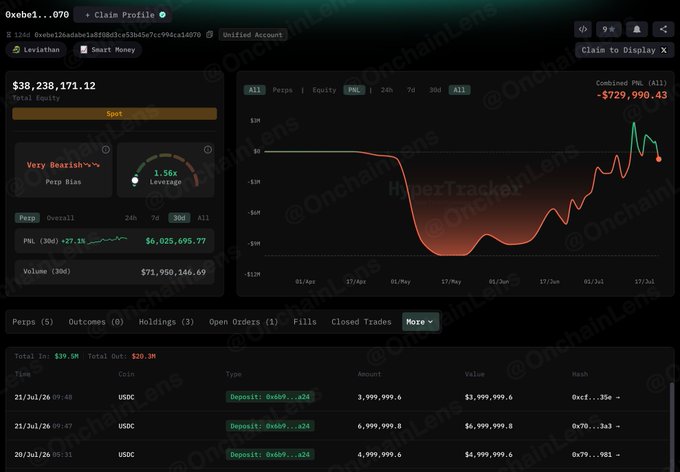The width and height of the screenshot is (680, 472).
Task: Click the wallet title 0xebe1...070
Action: [x=37, y=15]
